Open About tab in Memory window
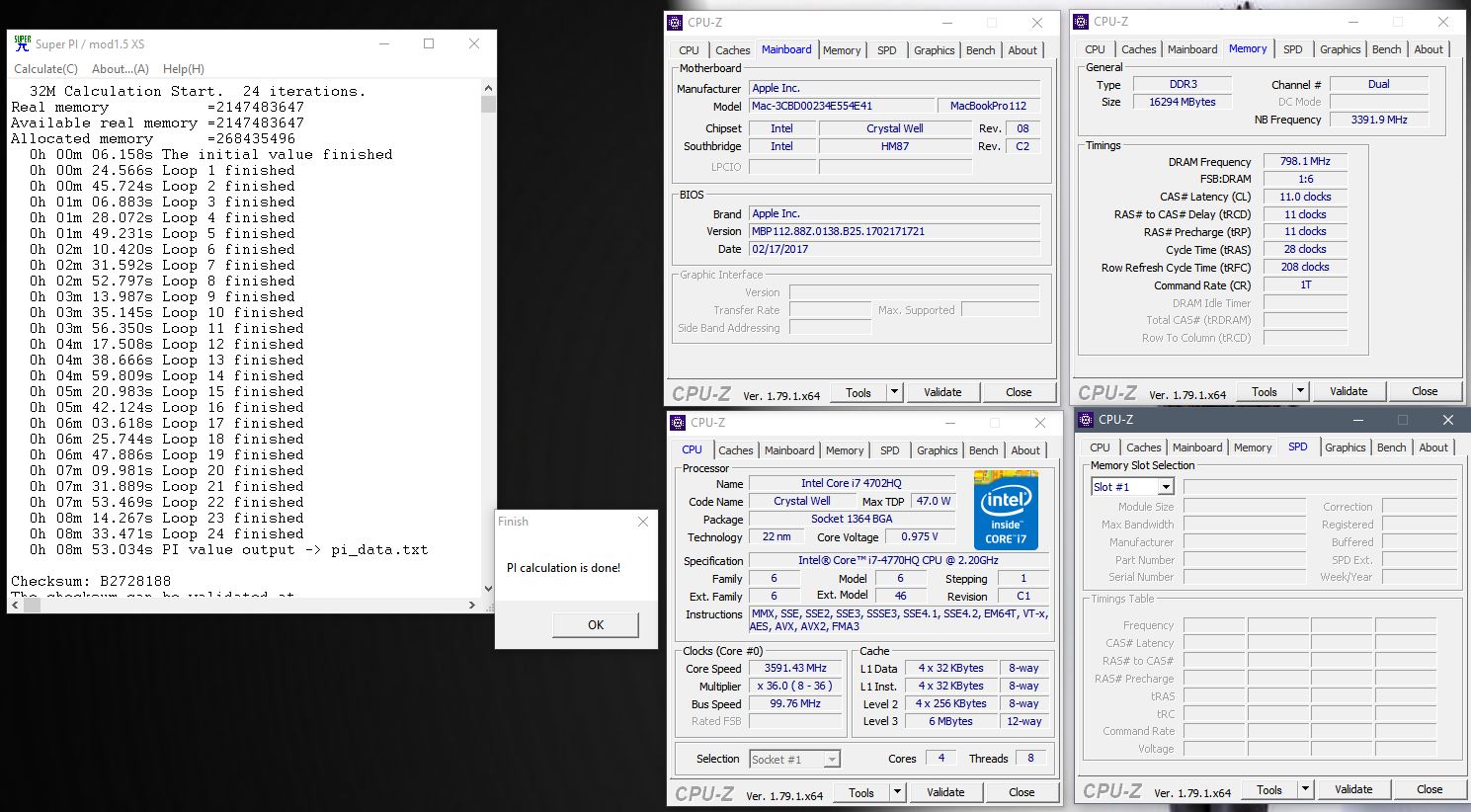This screenshot has width=1471, height=812. tap(1429, 49)
